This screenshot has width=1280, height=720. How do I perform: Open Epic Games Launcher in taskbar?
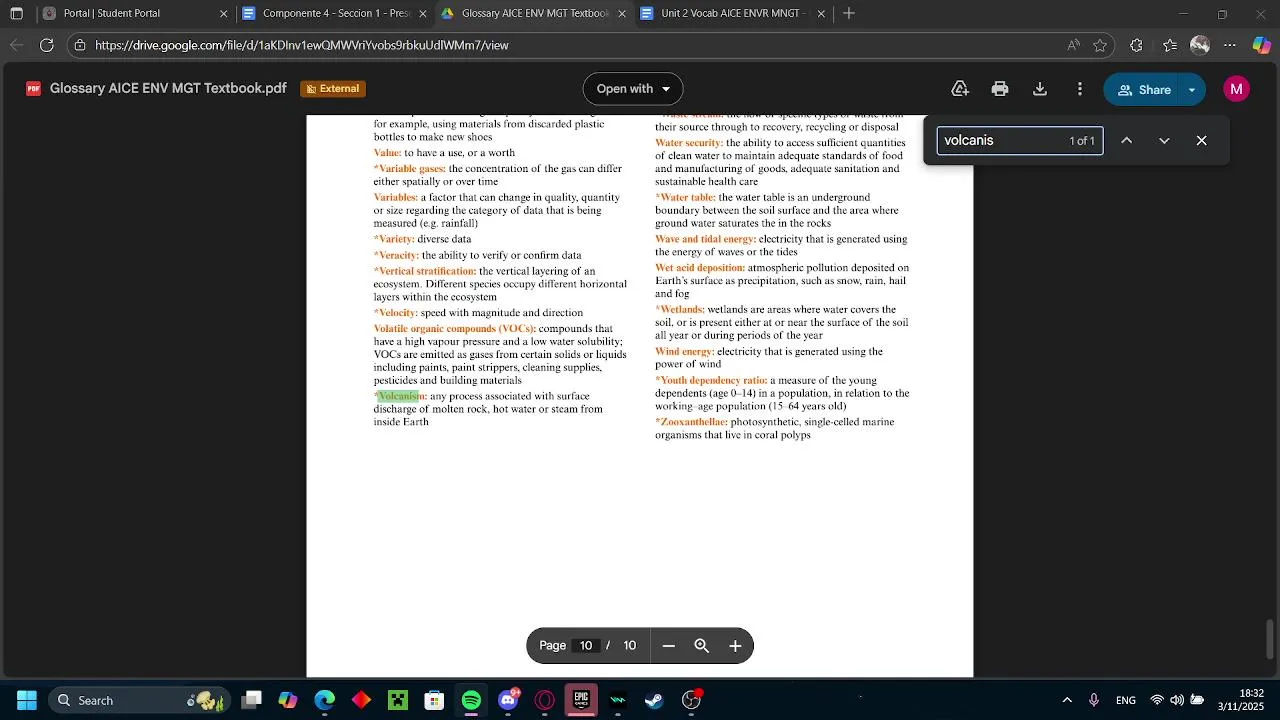pyautogui.click(x=581, y=700)
